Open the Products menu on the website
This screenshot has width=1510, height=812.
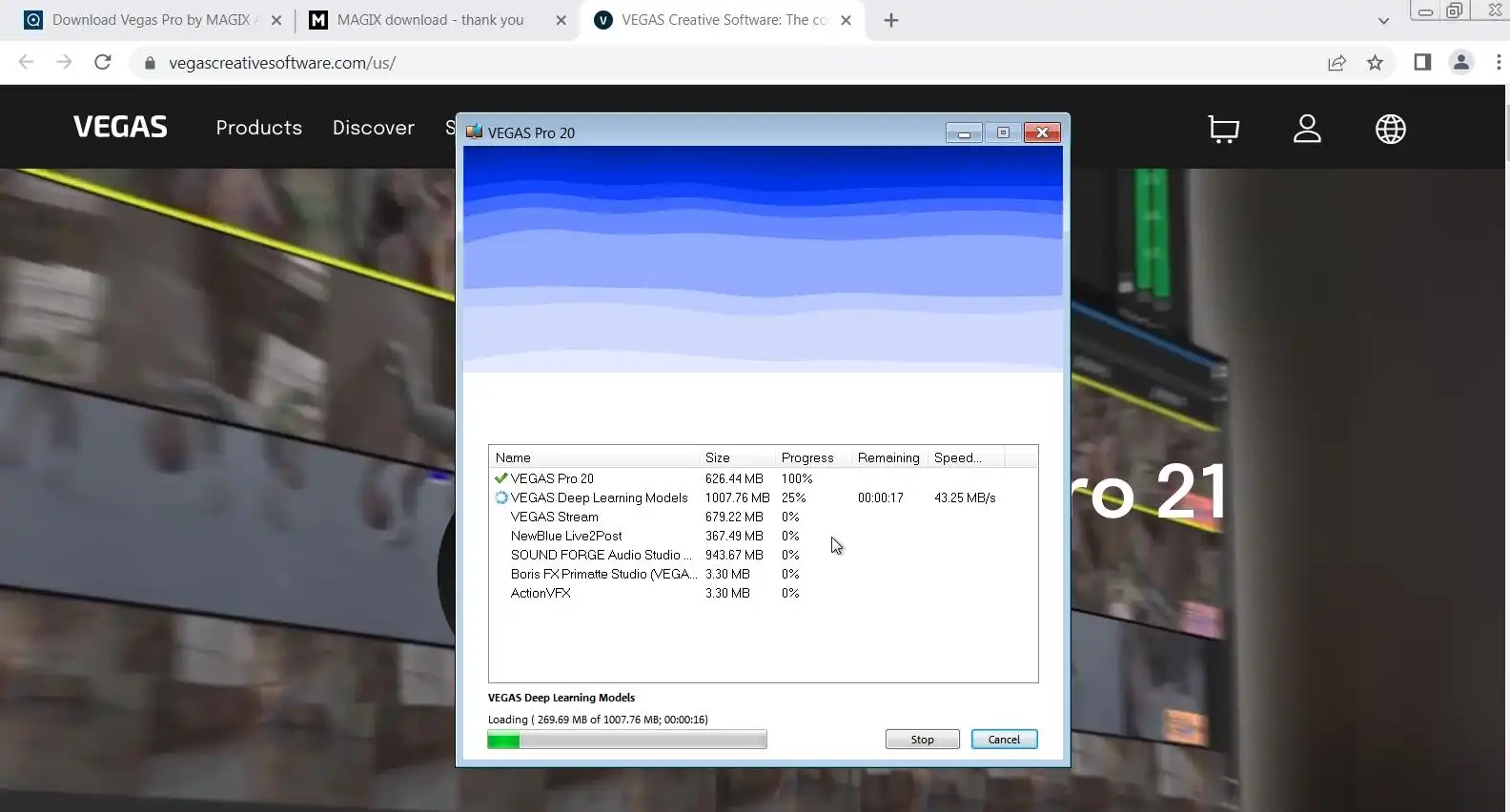pyautogui.click(x=258, y=128)
